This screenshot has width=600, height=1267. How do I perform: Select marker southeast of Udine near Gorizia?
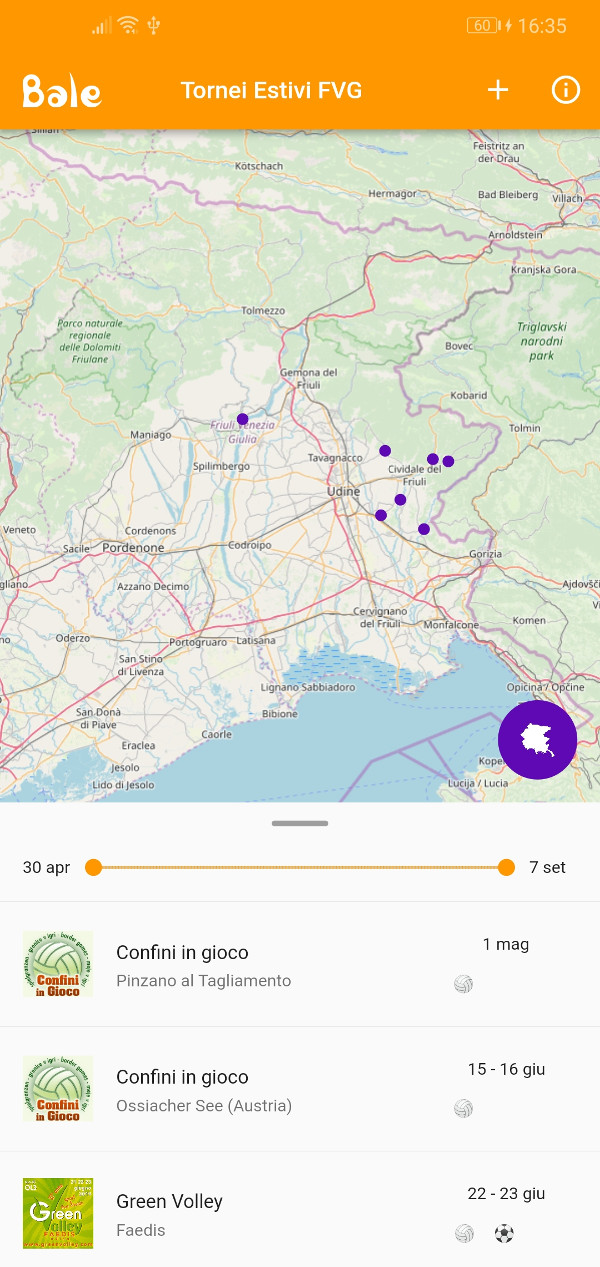[424, 529]
